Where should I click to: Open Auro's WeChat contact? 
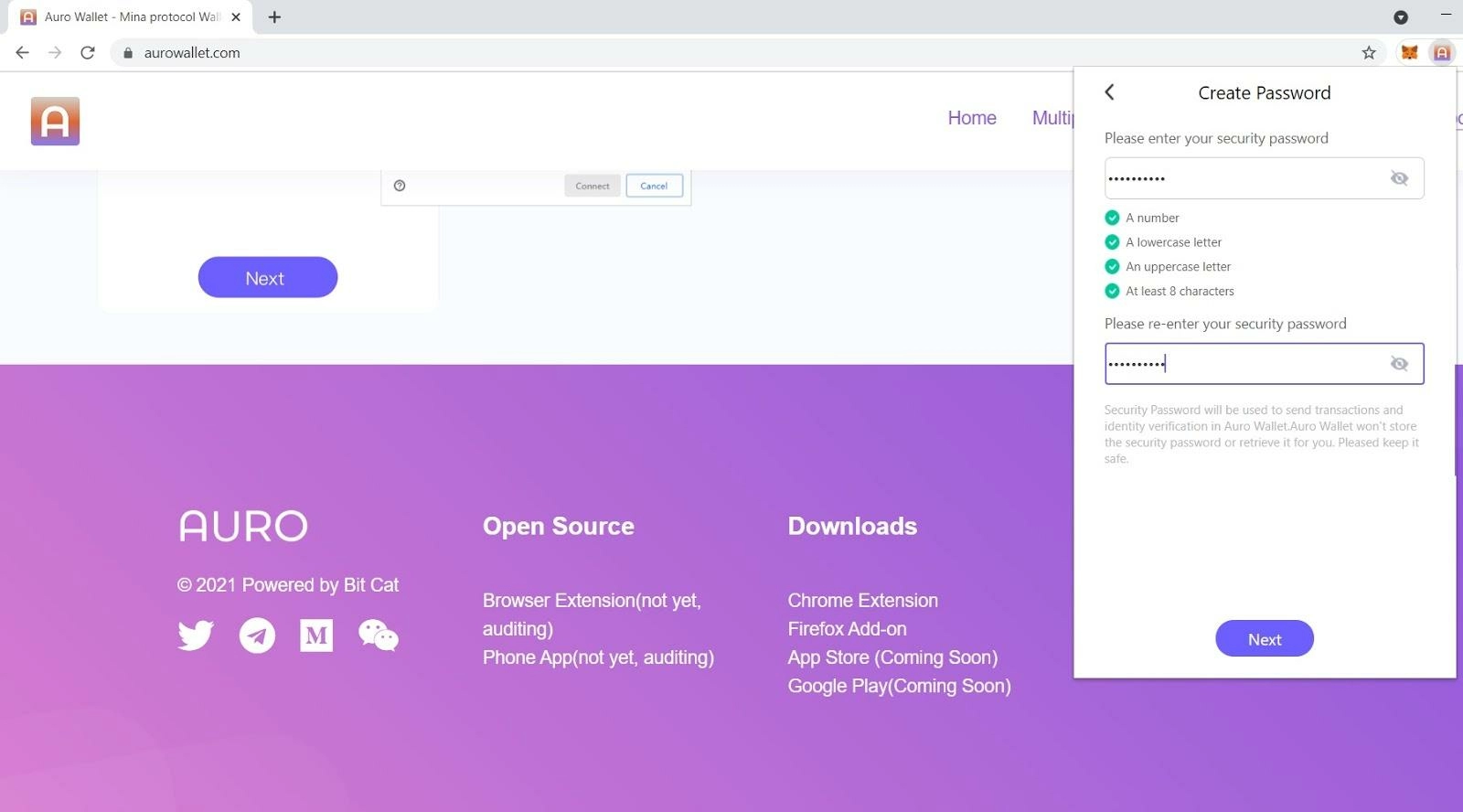click(x=379, y=635)
